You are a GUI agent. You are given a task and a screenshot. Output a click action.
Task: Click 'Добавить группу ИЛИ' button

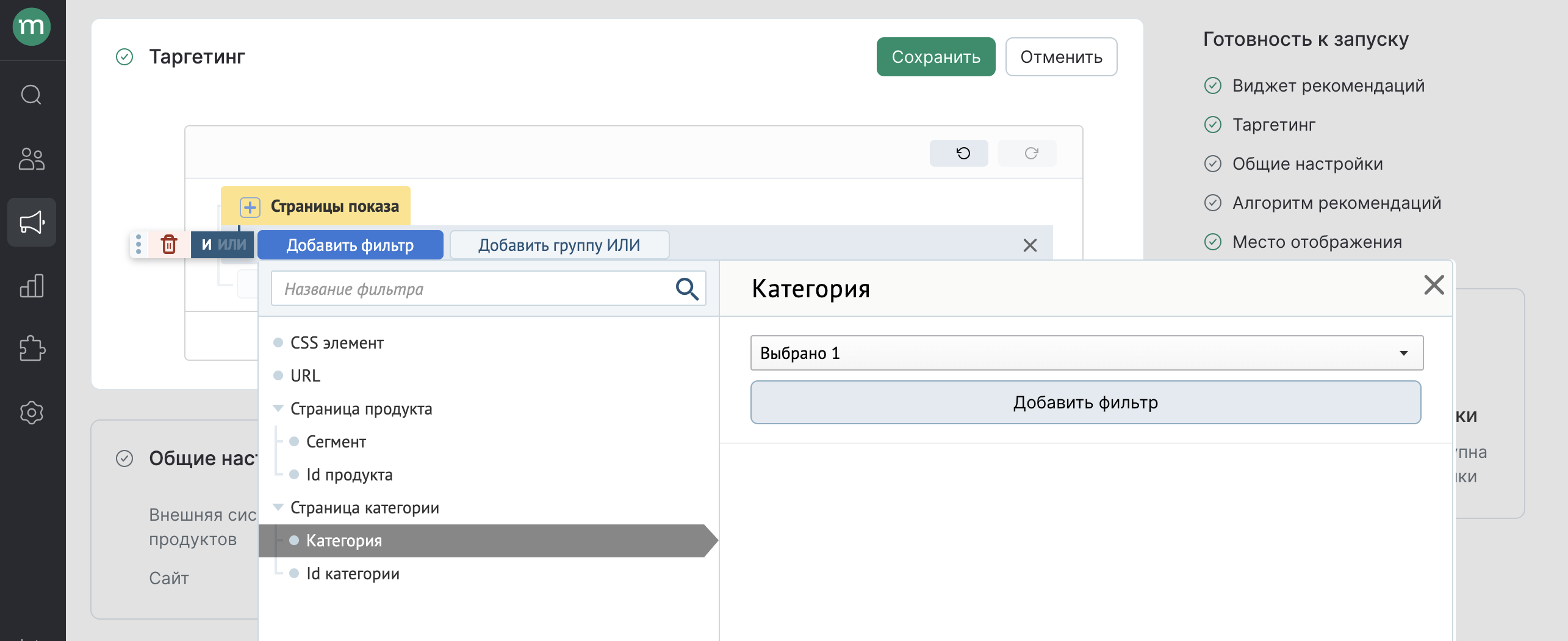[559, 245]
